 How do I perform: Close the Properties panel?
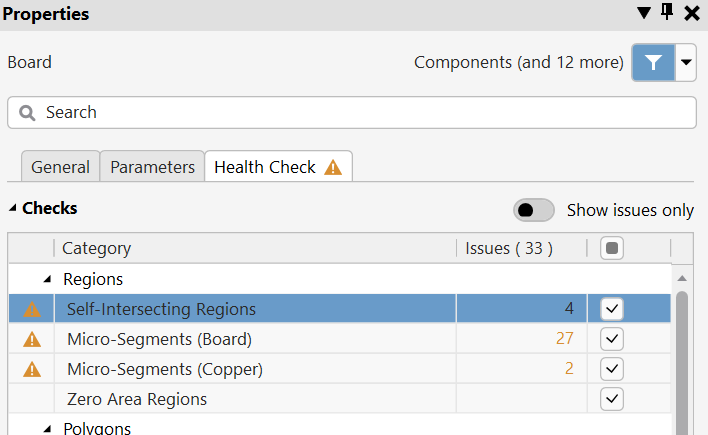point(692,13)
